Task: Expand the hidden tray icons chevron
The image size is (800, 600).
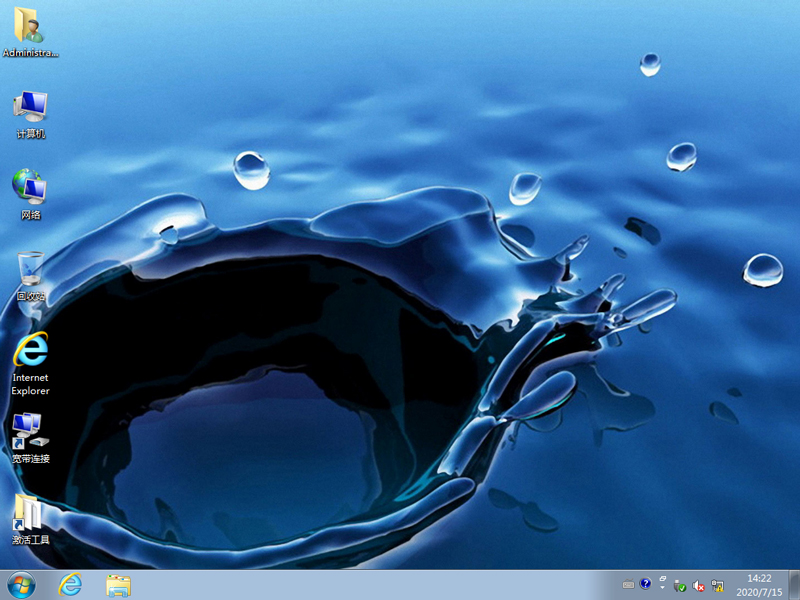Action: [x=663, y=588]
